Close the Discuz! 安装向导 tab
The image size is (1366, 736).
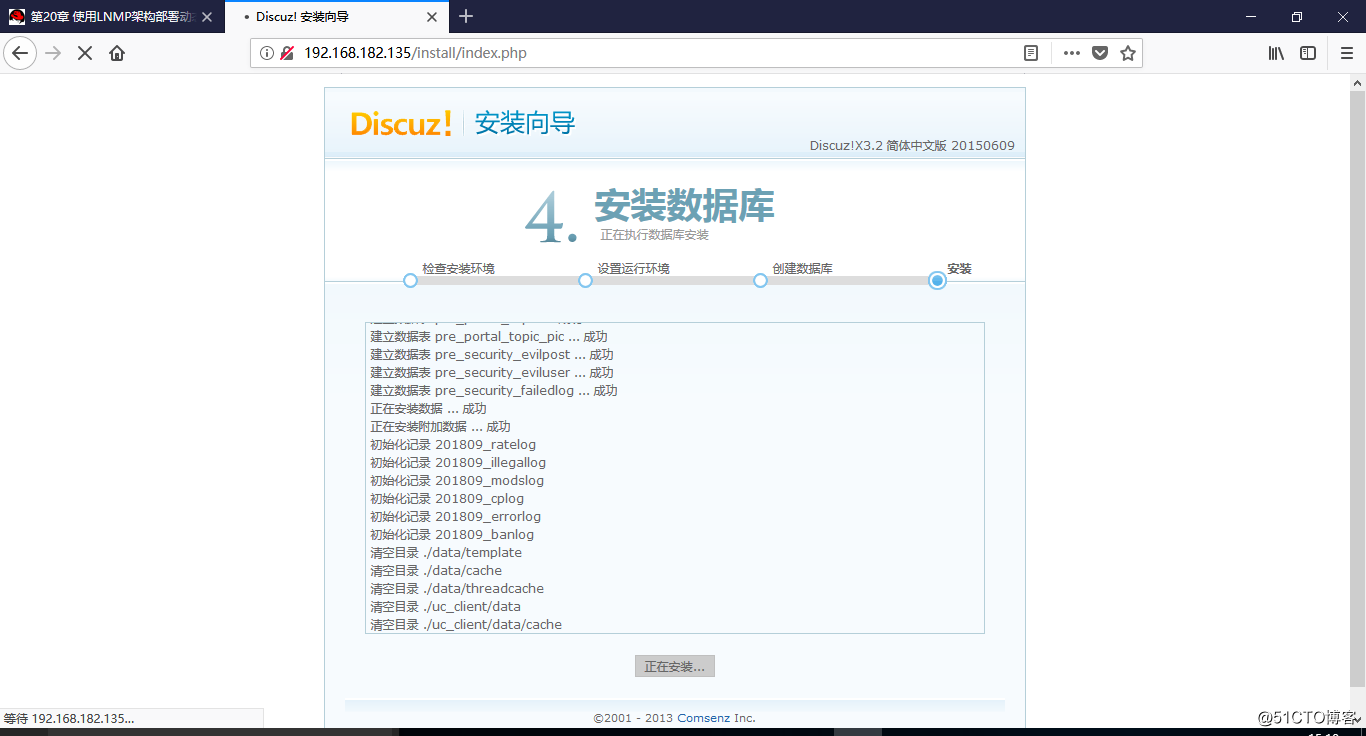point(432,17)
